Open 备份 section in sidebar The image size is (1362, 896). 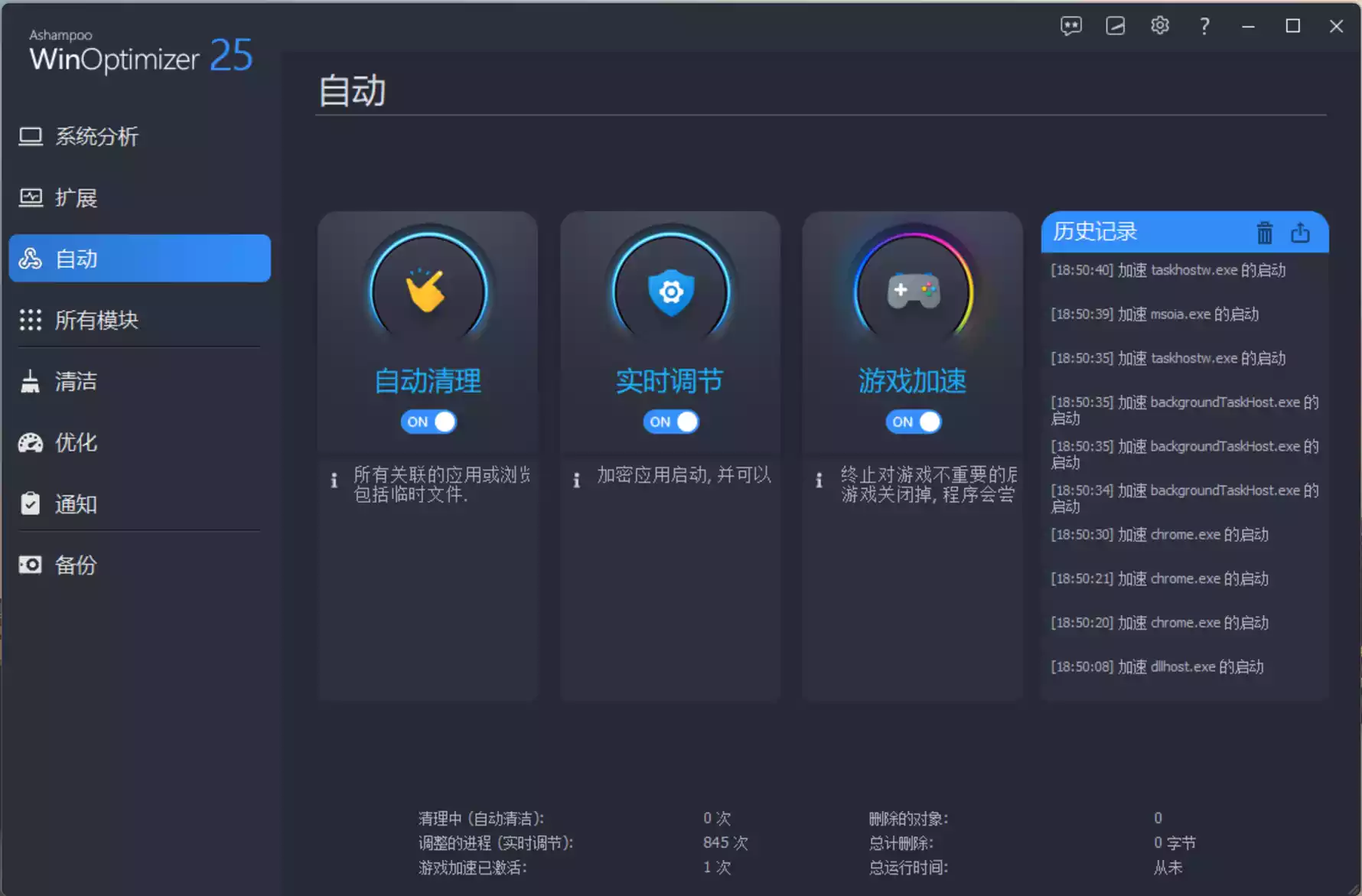pyautogui.click(x=75, y=565)
